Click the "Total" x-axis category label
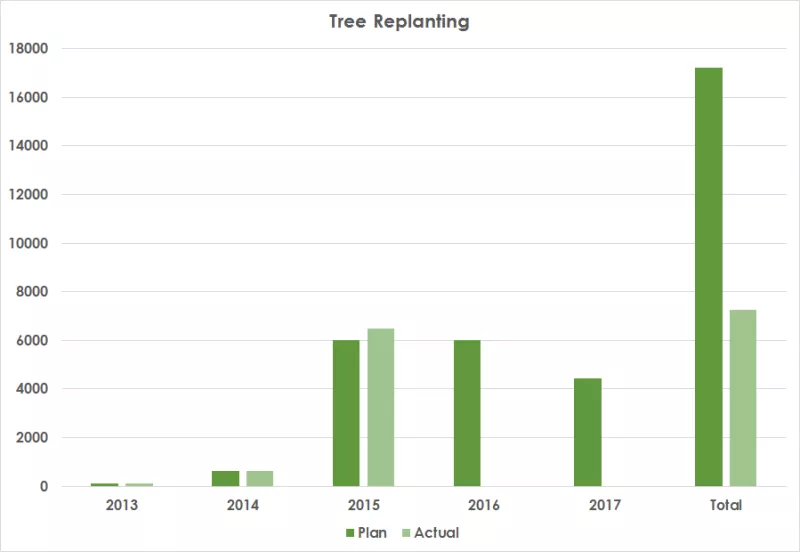Viewport: 800px width, 552px height. 726,506
